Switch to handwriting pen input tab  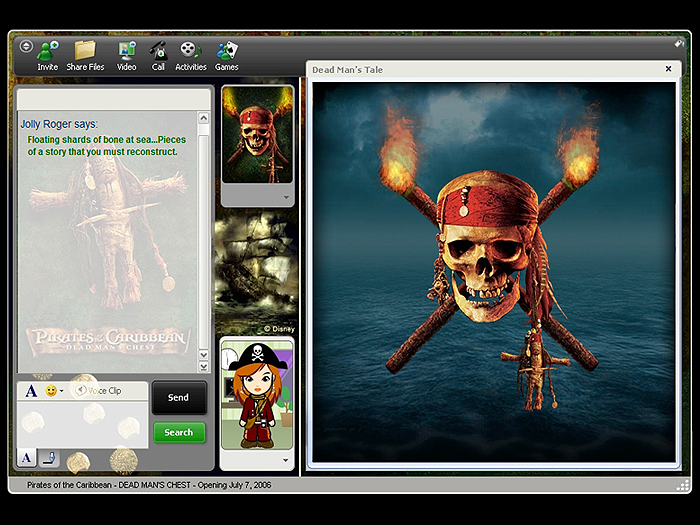coord(49,458)
